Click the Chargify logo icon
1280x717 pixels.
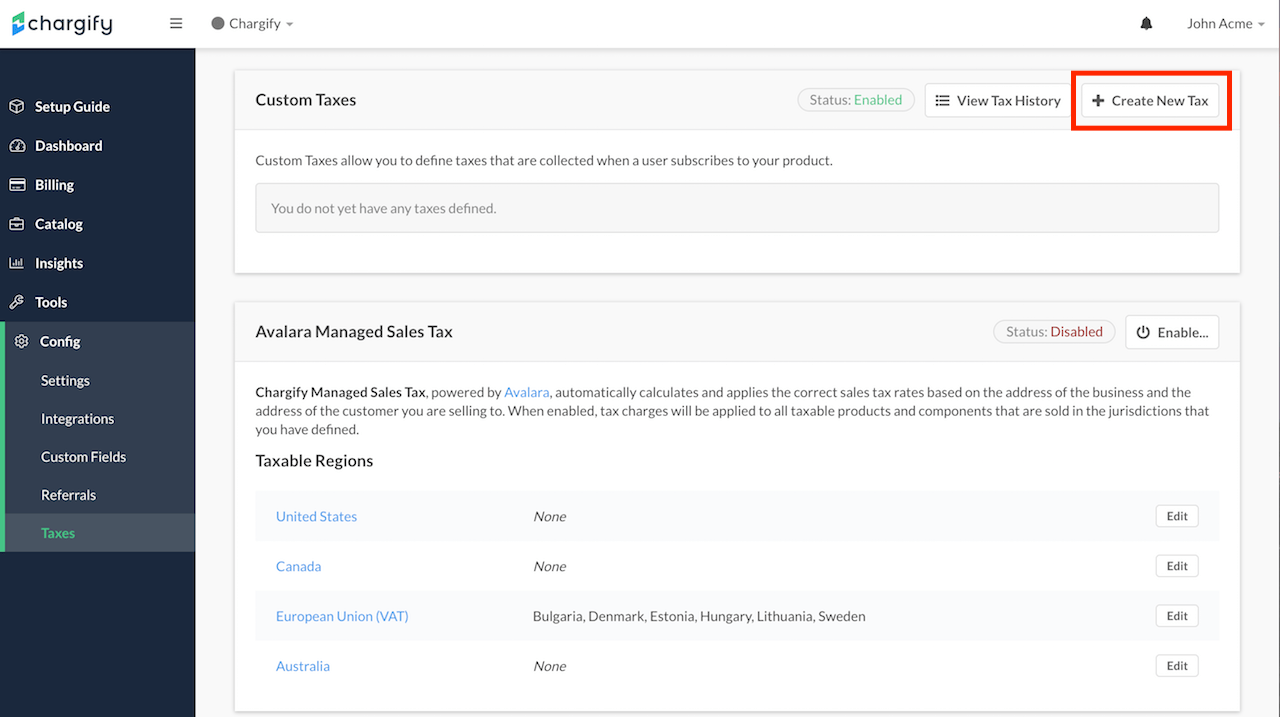point(19,24)
